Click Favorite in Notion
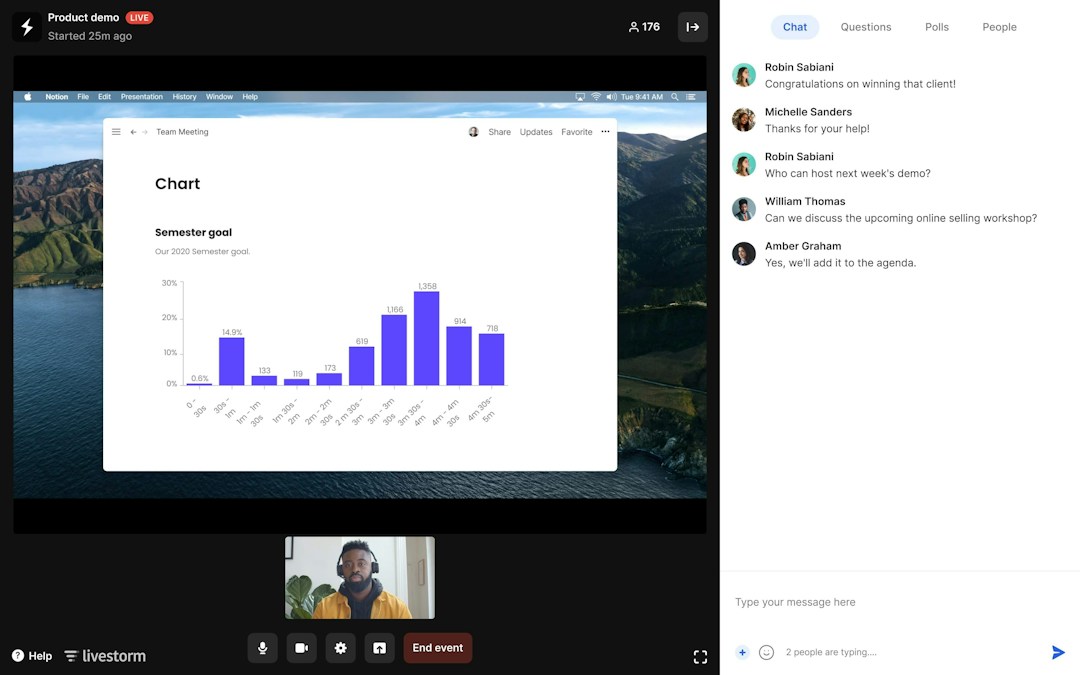1080x675 pixels. (x=577, y=132)
